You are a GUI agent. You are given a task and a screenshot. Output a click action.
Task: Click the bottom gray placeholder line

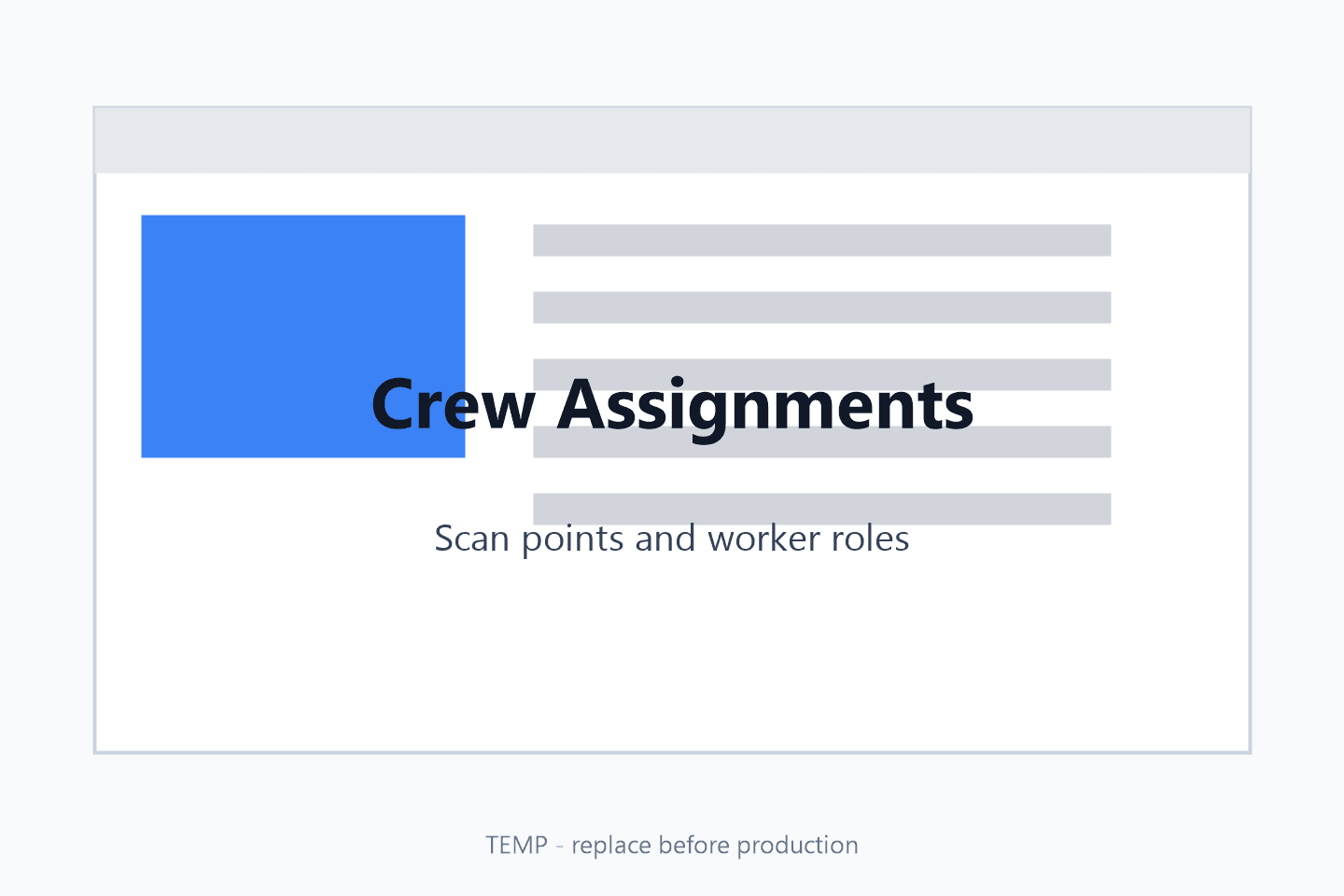coord(822,509)
